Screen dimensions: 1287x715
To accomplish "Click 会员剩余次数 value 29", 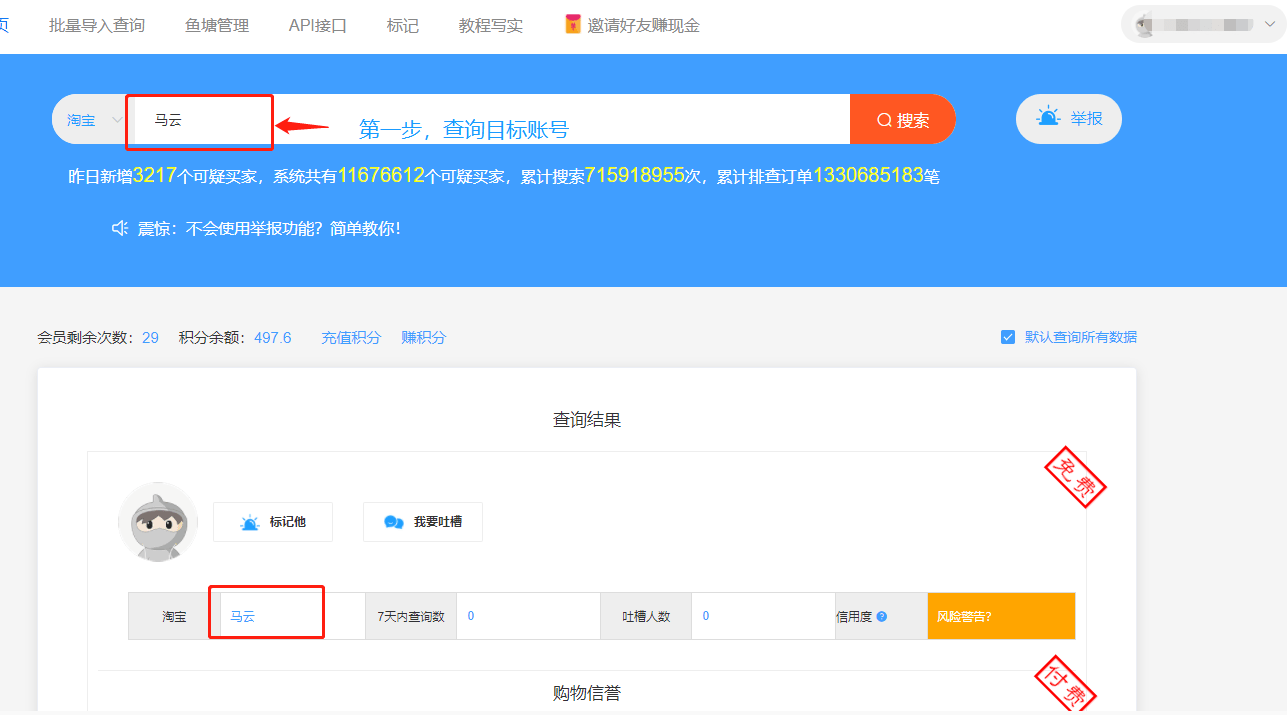I will tap(151, 338).
